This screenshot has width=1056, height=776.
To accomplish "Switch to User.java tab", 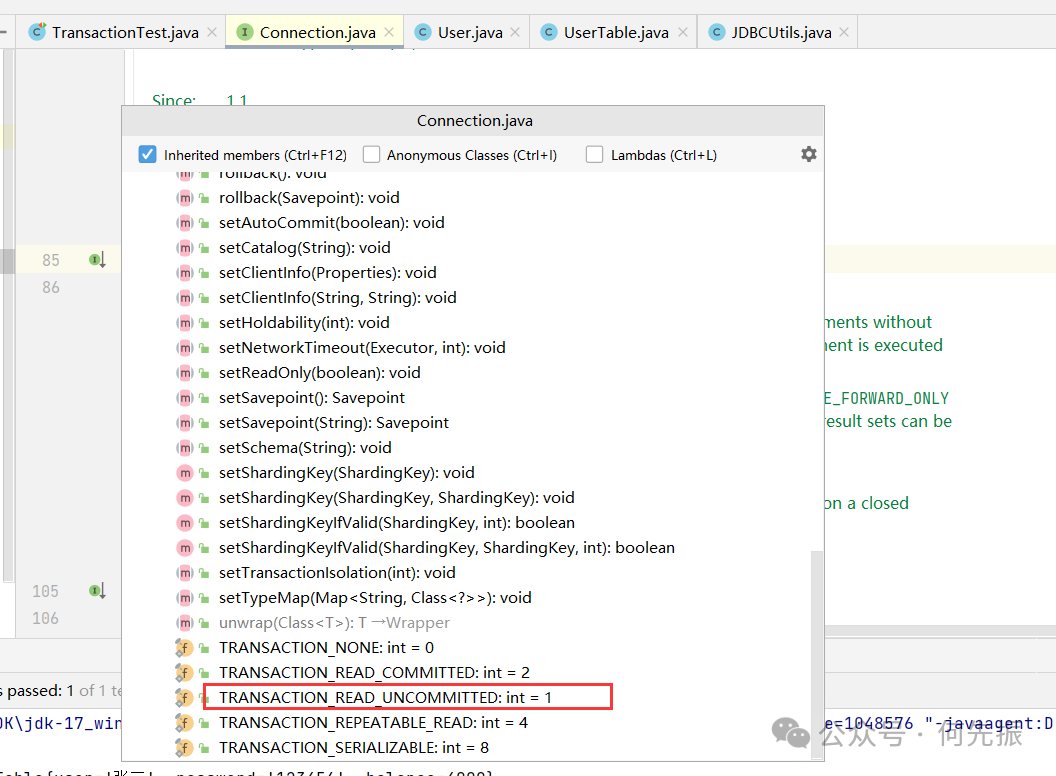I will tap(470, 32).
